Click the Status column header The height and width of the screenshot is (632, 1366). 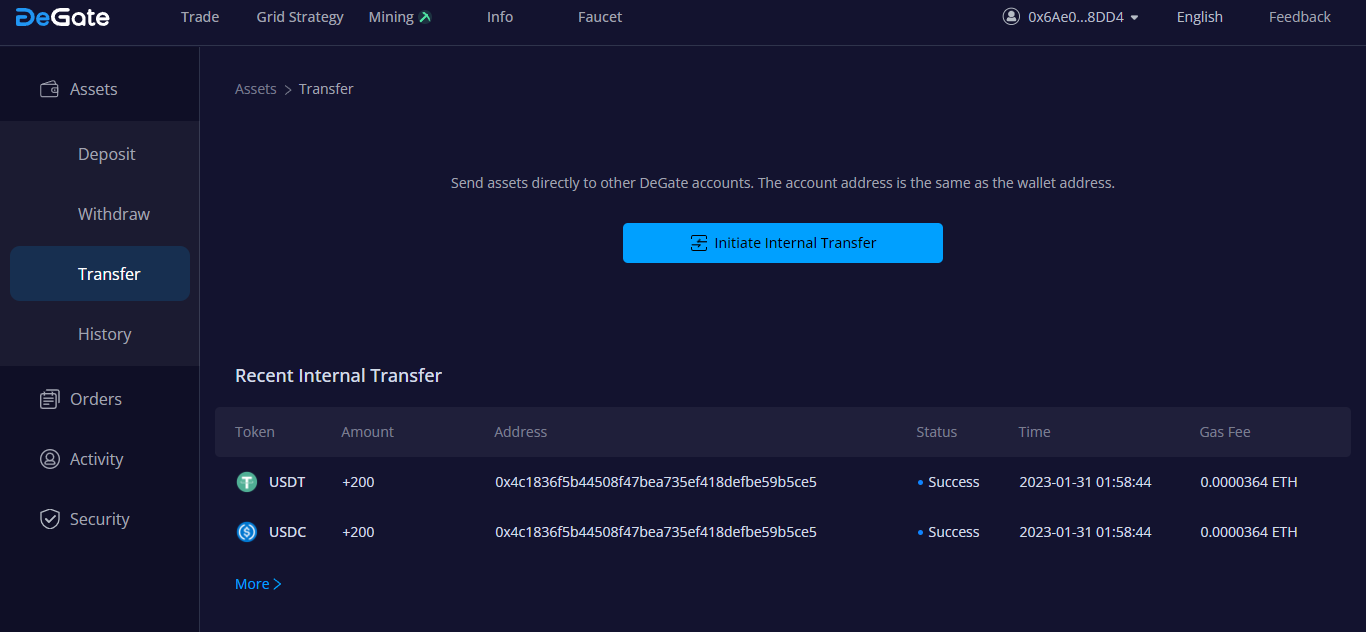point(937,432)
